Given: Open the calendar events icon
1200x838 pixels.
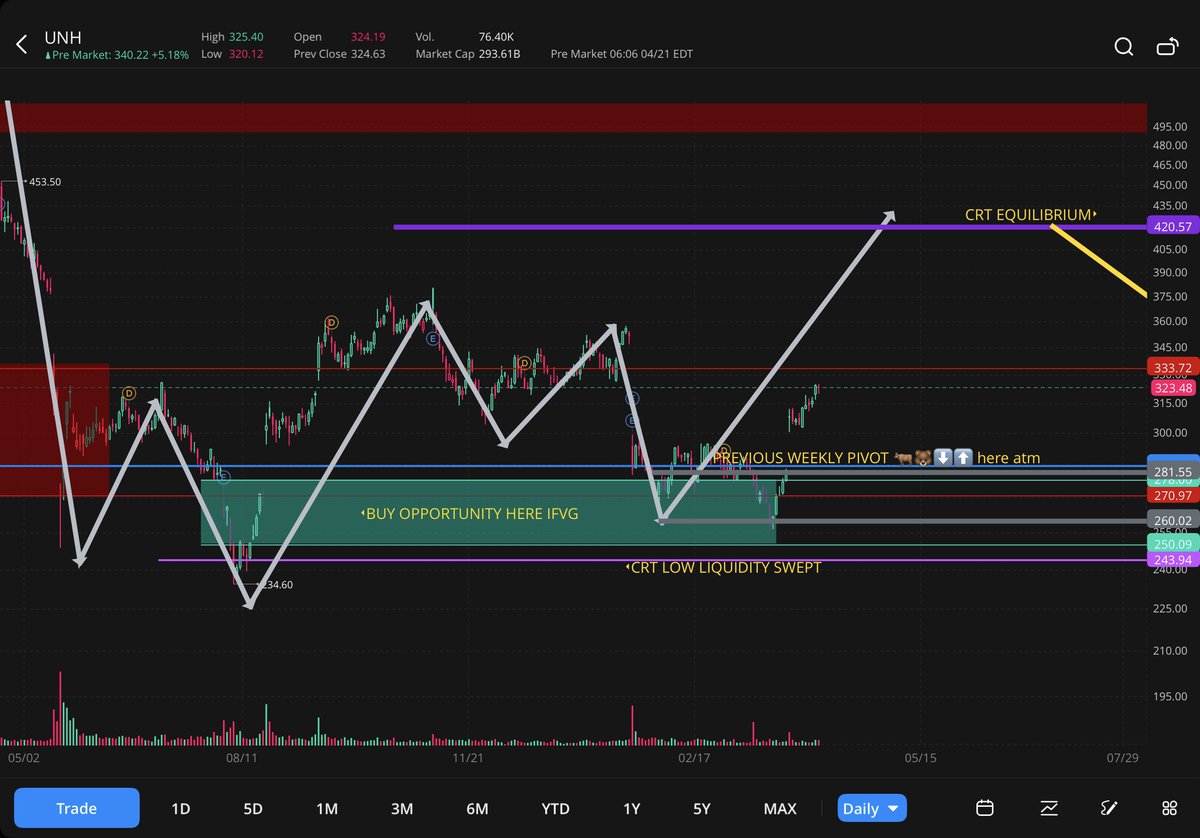Looking at the screenshot, I should [985, 808].
